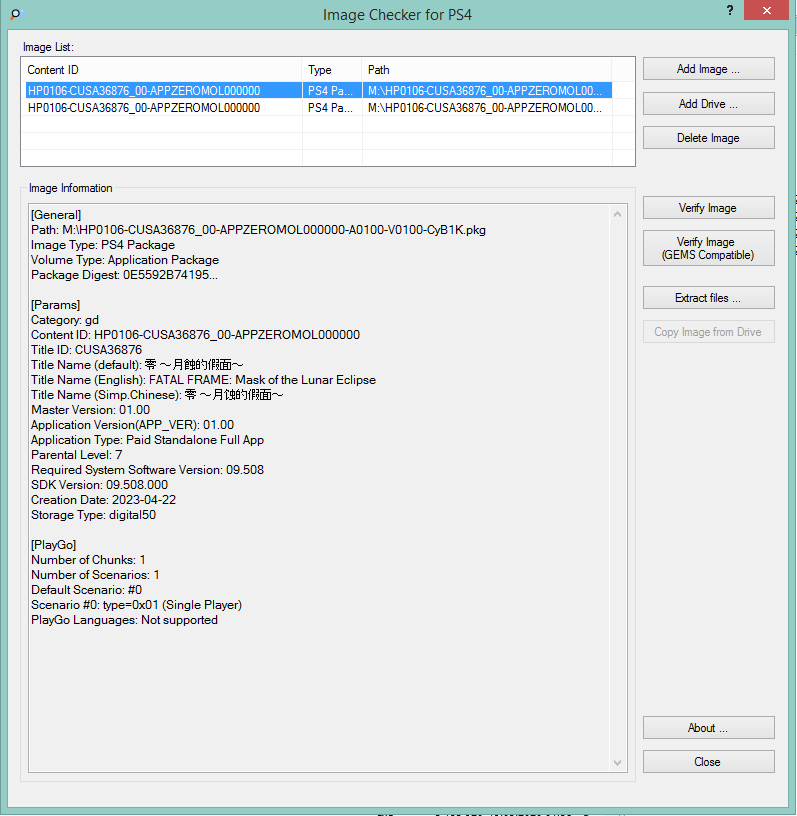
Task: Click the Creation Date: 2023-04-22 line
Action: 104,500
